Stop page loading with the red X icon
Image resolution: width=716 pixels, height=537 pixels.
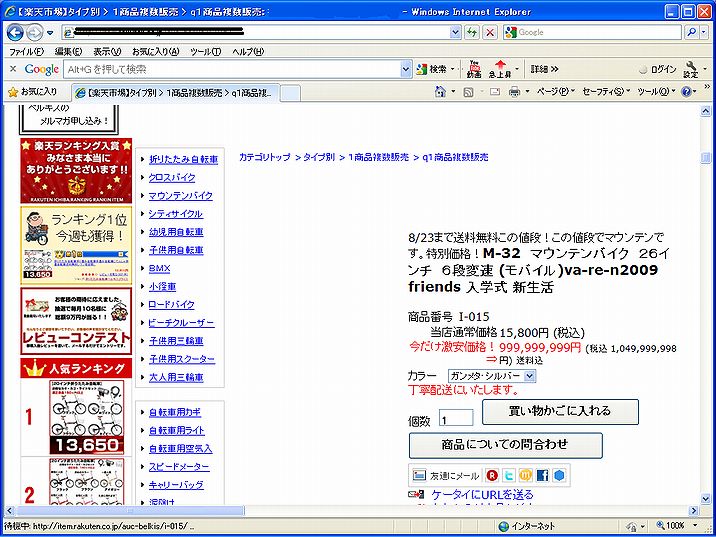click(x=490, y=32)
